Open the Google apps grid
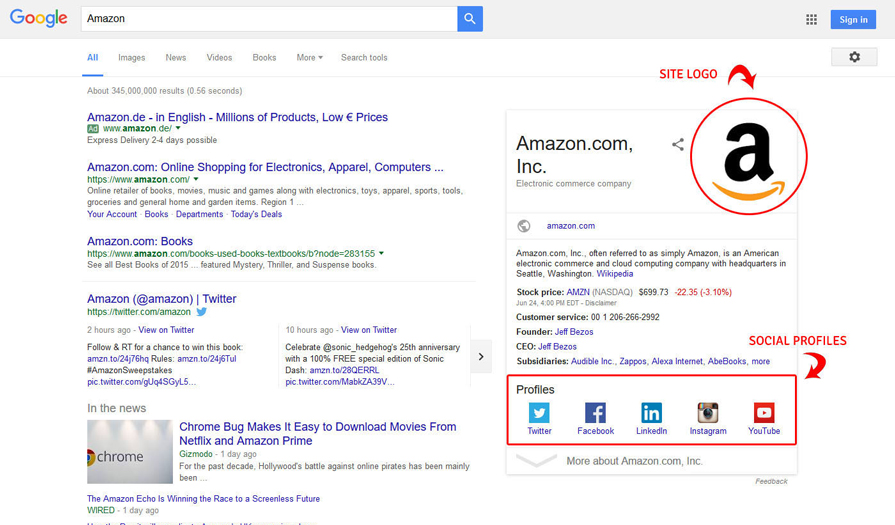This screenshot has width=895, height=525. coord(811,19)
